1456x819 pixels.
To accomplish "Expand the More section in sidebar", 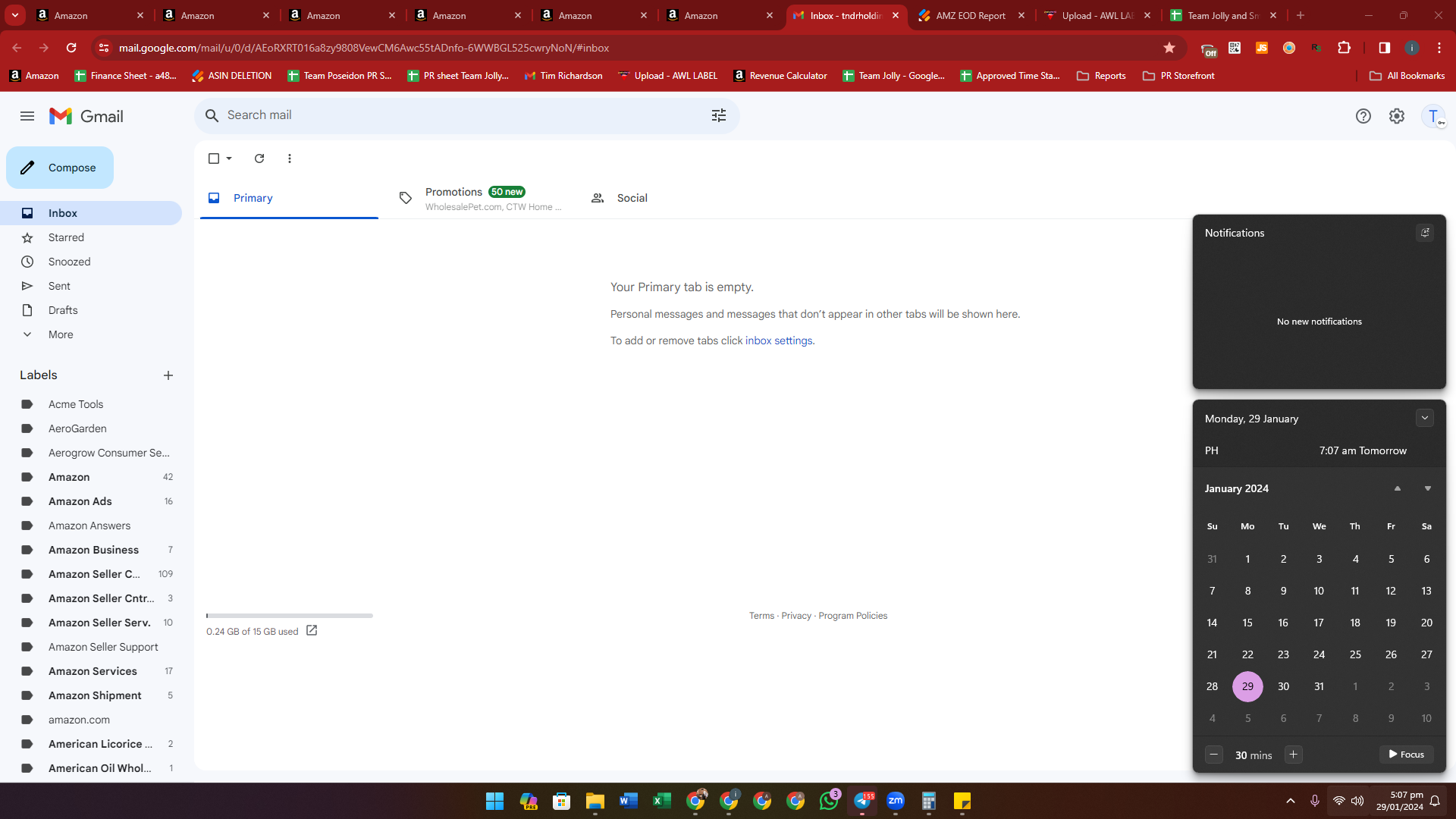I will point(61,334).
